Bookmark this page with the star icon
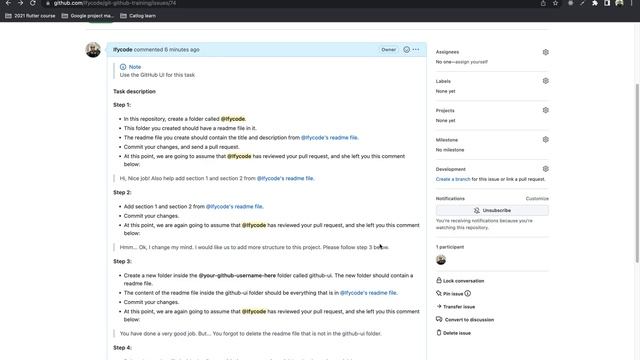Screen dimensions: 640x360 click(x=556, y=3)
